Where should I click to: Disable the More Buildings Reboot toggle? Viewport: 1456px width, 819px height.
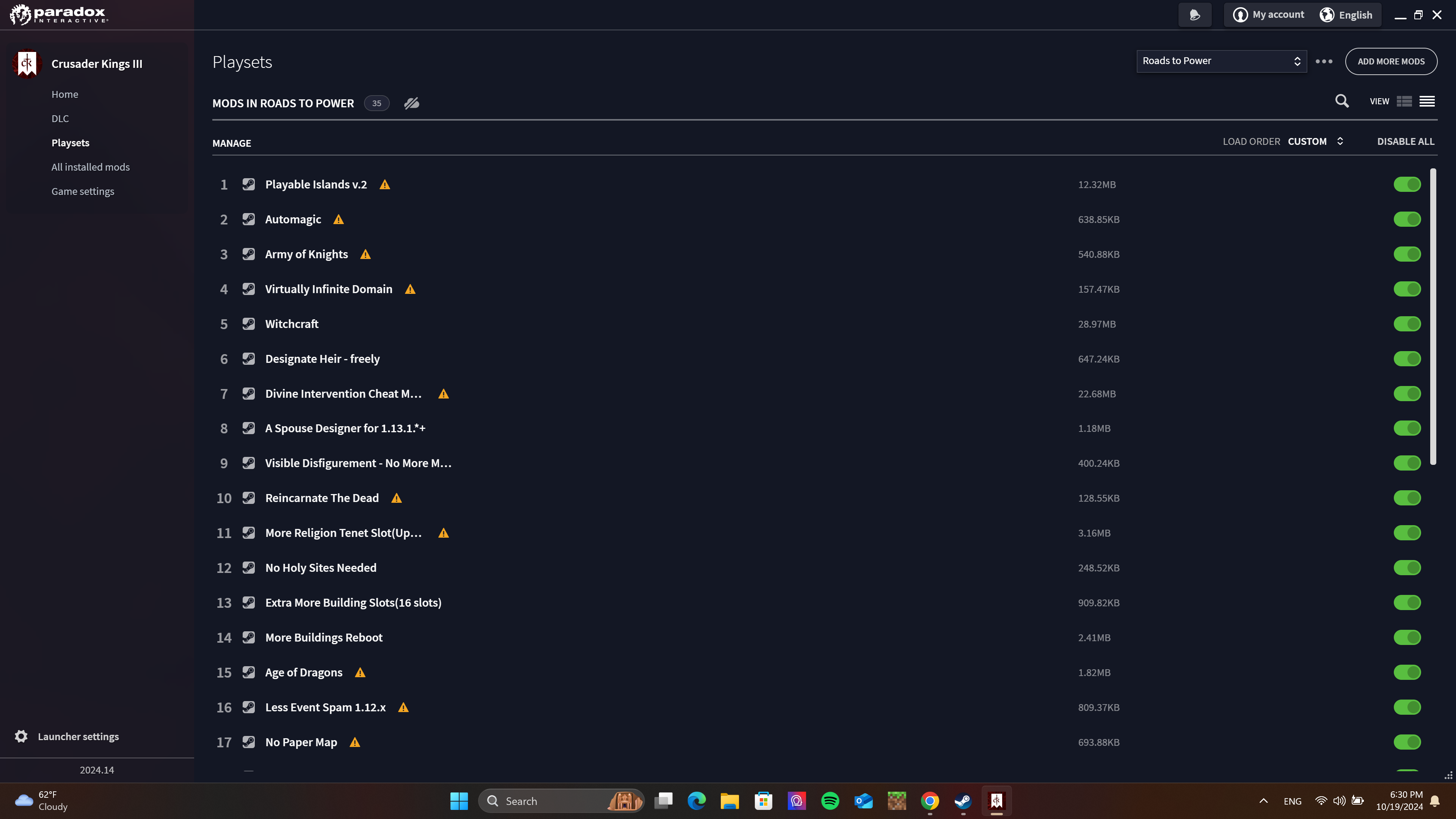[1407, 637]
